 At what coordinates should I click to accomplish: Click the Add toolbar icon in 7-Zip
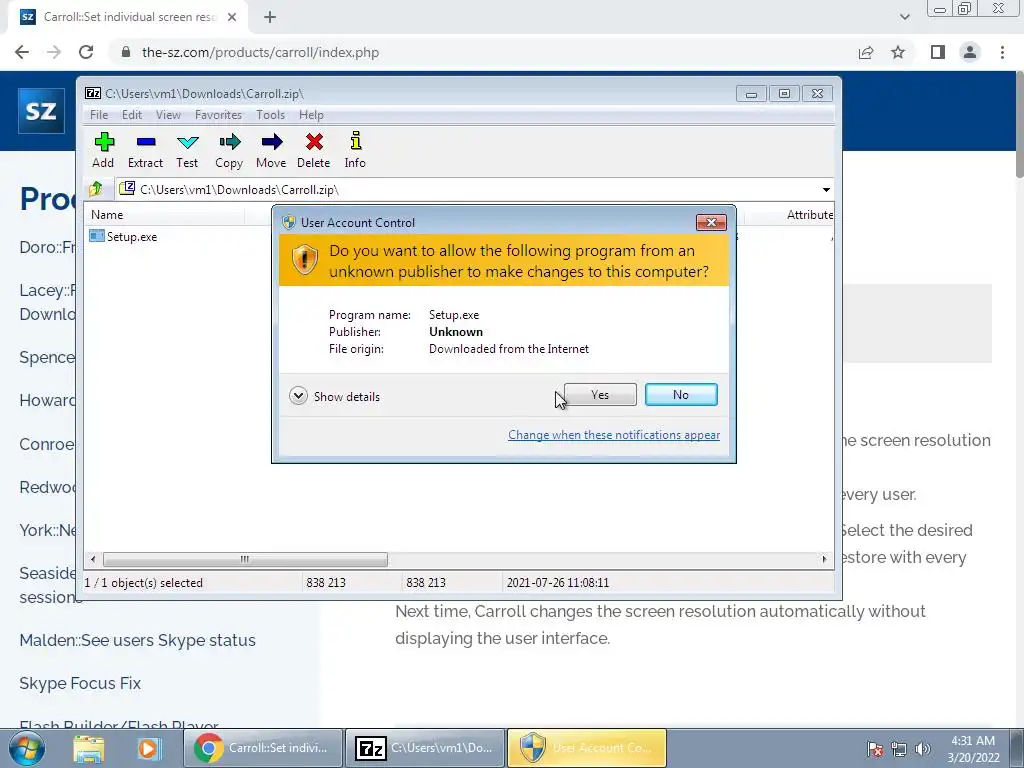point(103,150)
